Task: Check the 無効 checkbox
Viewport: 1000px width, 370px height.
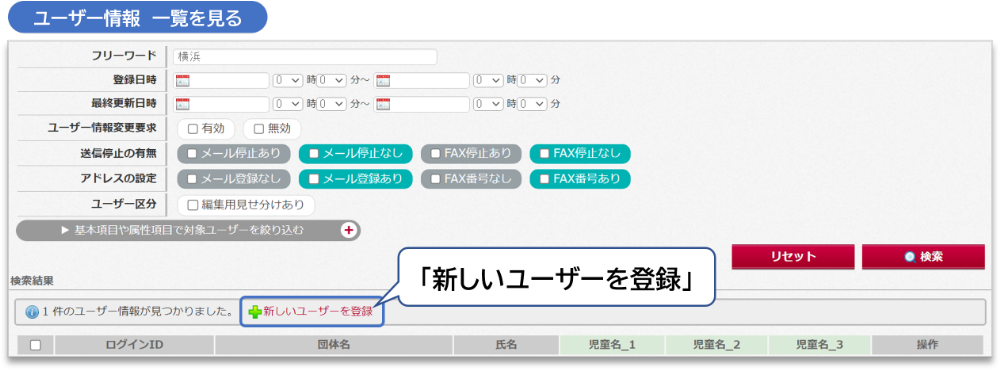Action: pyautogui.click(x=258, y=129)
